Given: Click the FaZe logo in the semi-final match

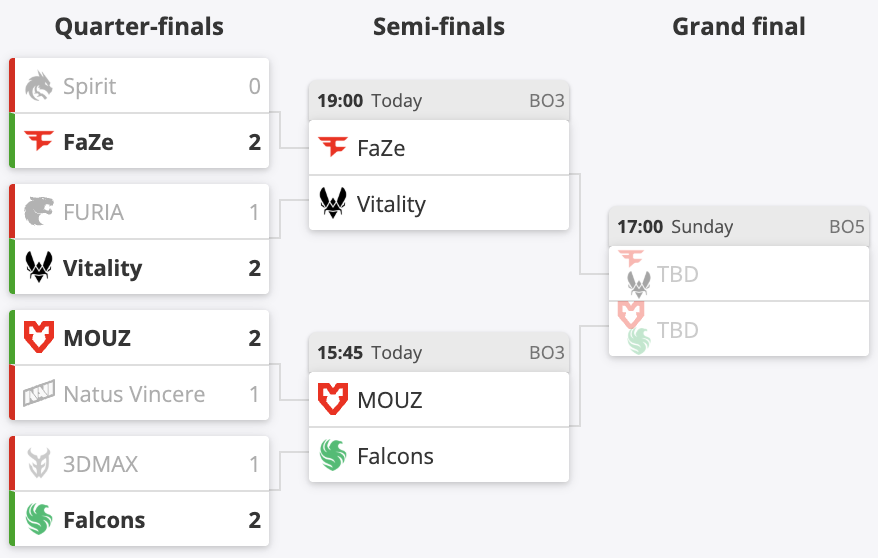Looking at the screenshot, I should [x=333, y=148].
